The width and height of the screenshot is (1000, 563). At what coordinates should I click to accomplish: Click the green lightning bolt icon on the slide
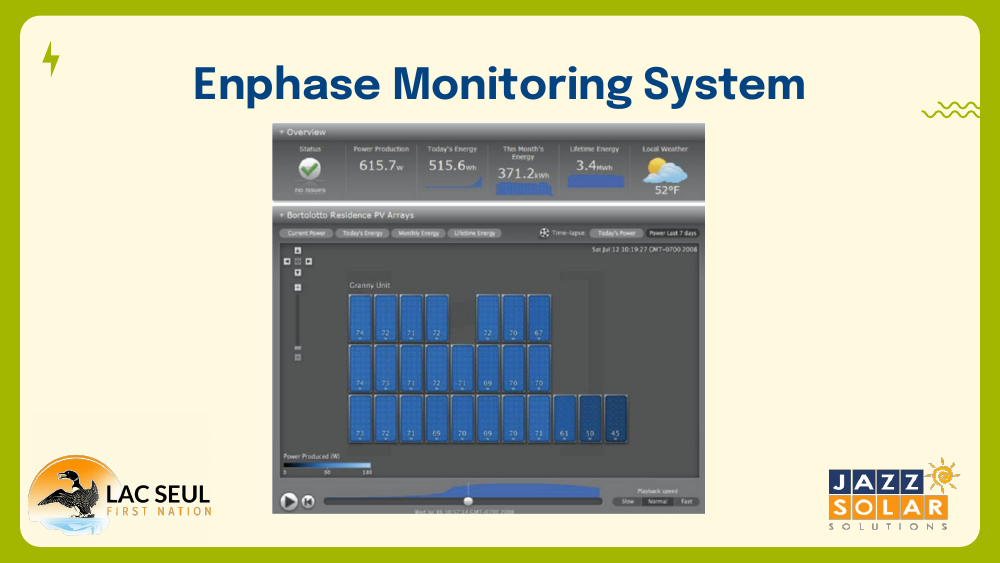pyautogui.click(x=51, y=59)
